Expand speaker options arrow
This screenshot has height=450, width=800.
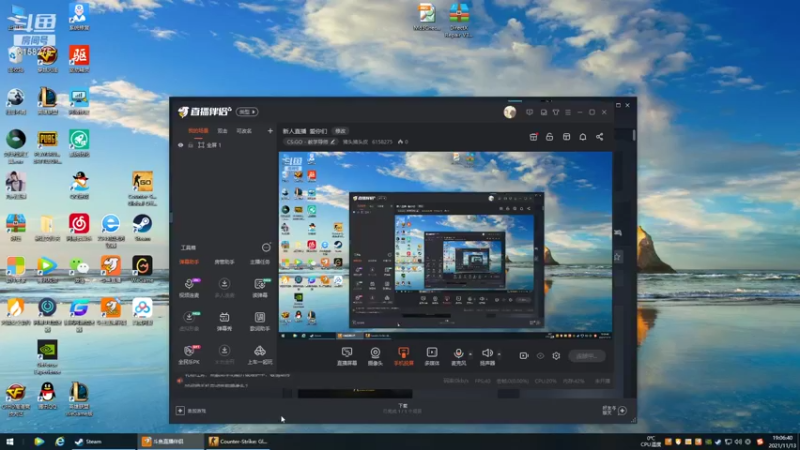point(499,354)
